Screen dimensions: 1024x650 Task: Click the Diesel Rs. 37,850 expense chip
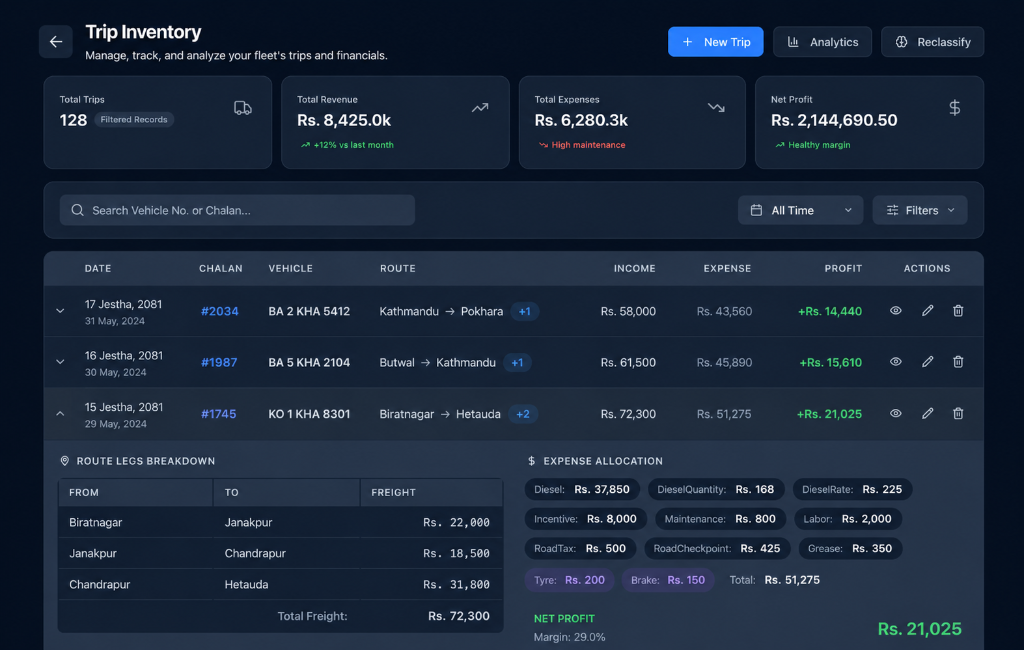pos(582,489)
